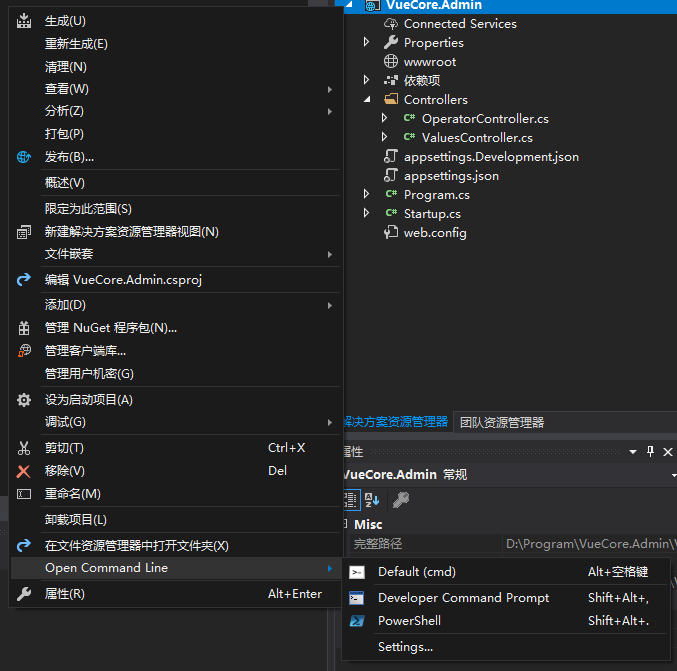Viewport: 677px width, 671px height.
Task: Choose 管理用户机密(G) menu item
Action: (176, 373)
